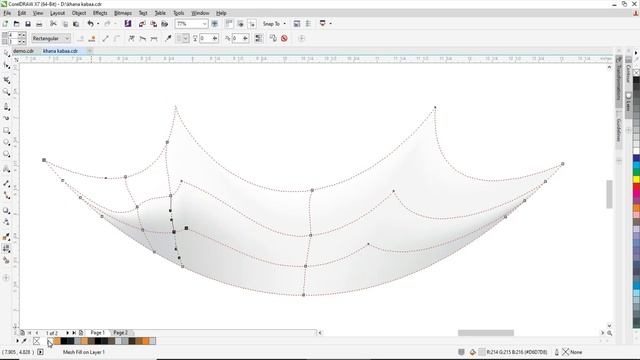
Task: Save the document with the Save icon
Action: [28, 24]
